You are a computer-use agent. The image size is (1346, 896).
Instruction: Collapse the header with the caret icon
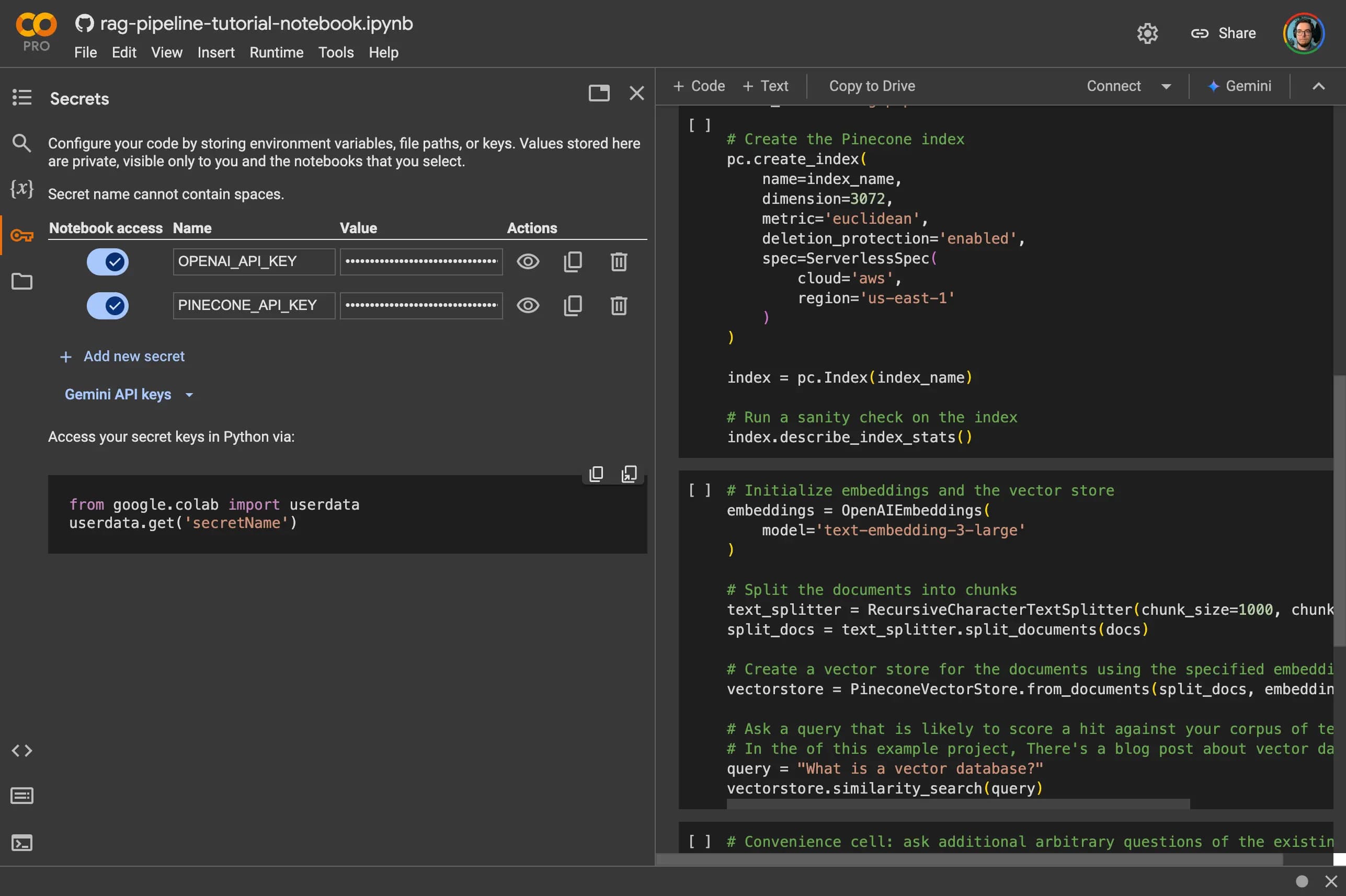coord(1318,86)
